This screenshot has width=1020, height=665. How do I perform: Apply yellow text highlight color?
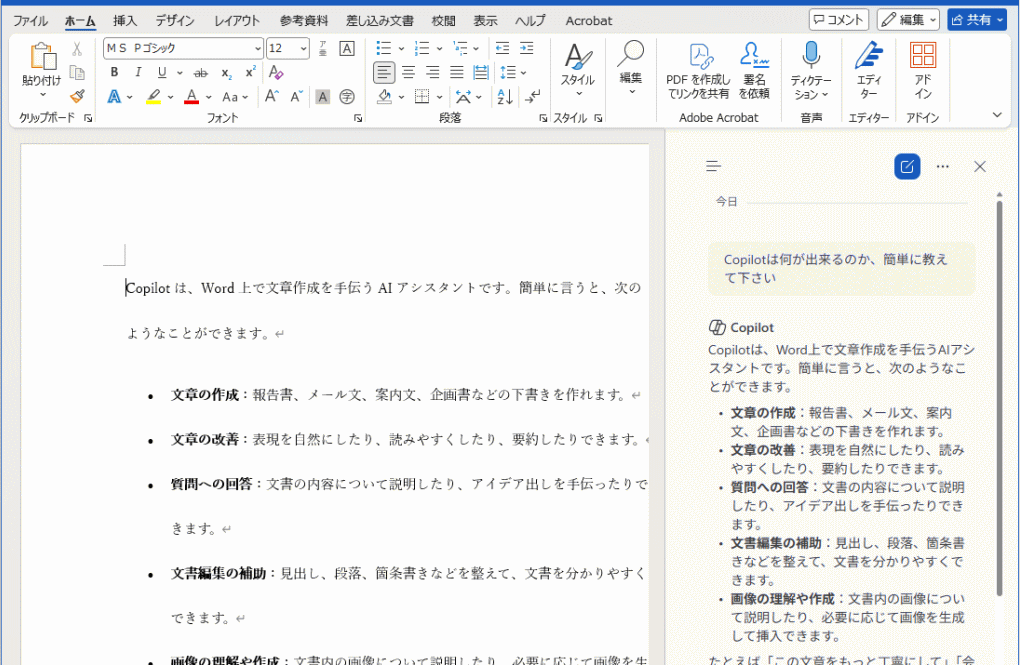[154, 97]
